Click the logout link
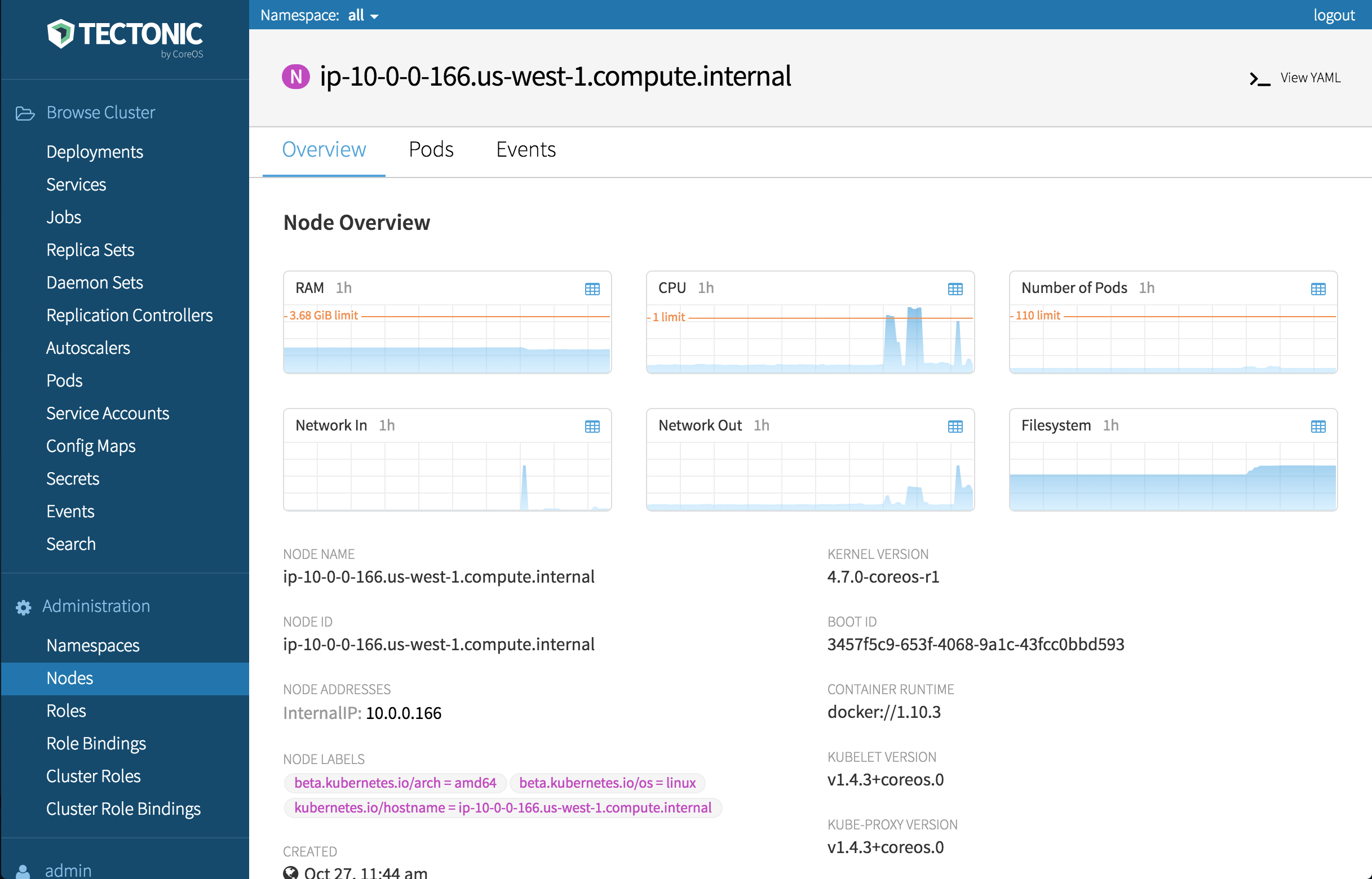The image size is (1372, 879). [1334, 15]
